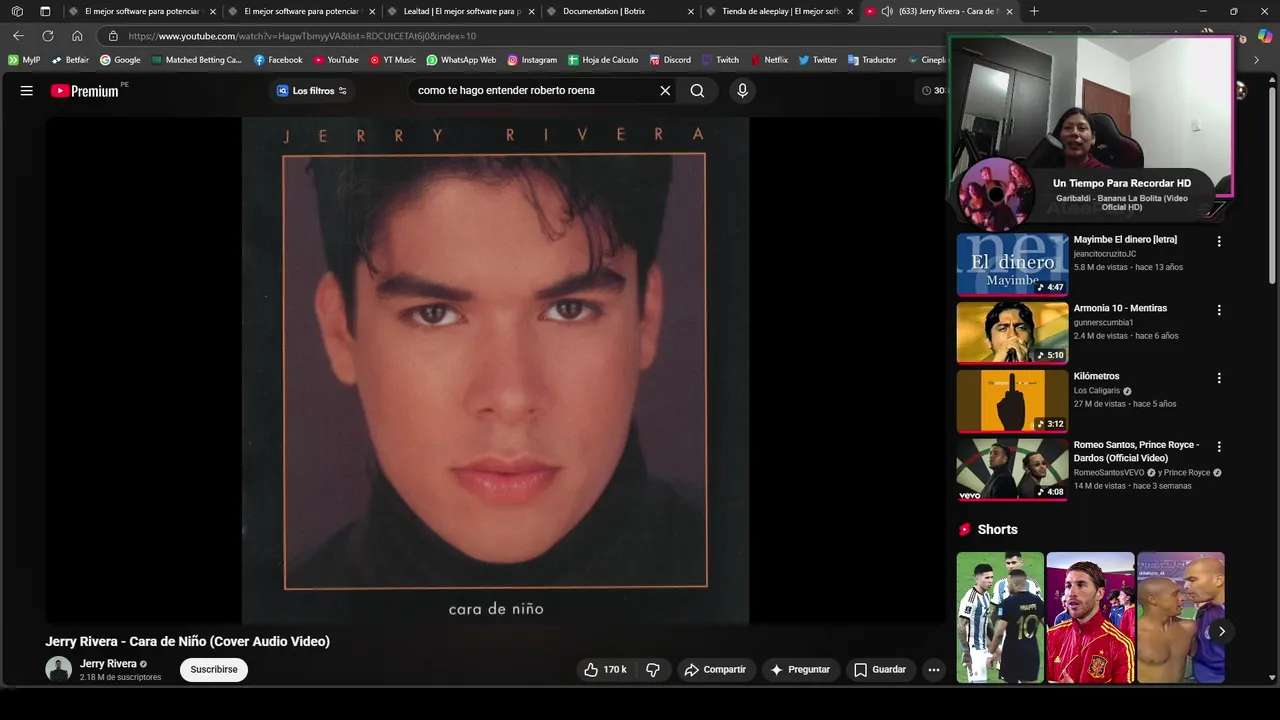Like the video with thumbs up

[606, 670]
